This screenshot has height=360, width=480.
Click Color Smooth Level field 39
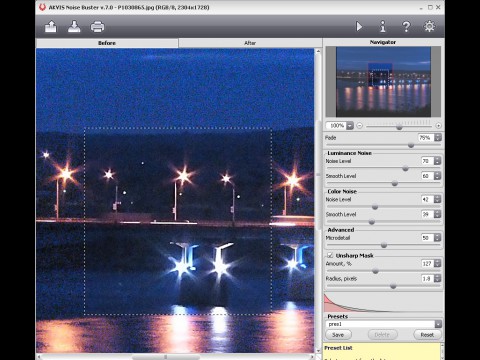[427, 214]
